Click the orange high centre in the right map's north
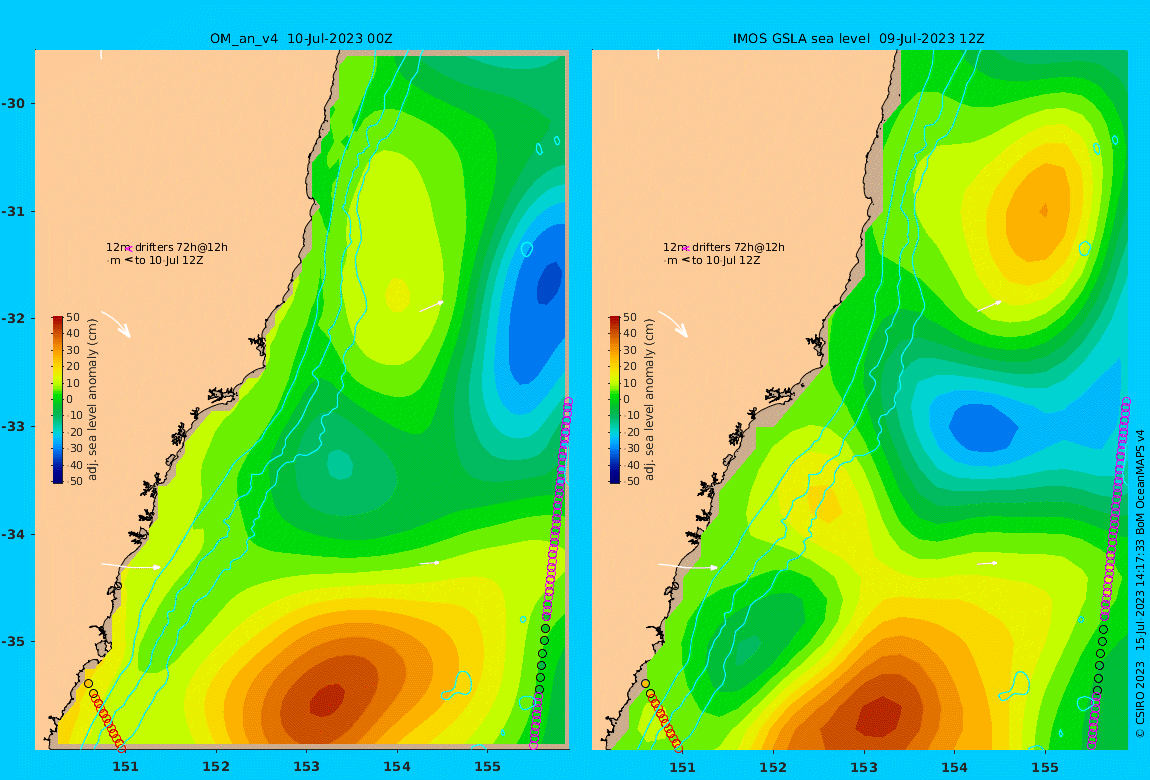1150x780 pixels. click(x=1043, y=211)
